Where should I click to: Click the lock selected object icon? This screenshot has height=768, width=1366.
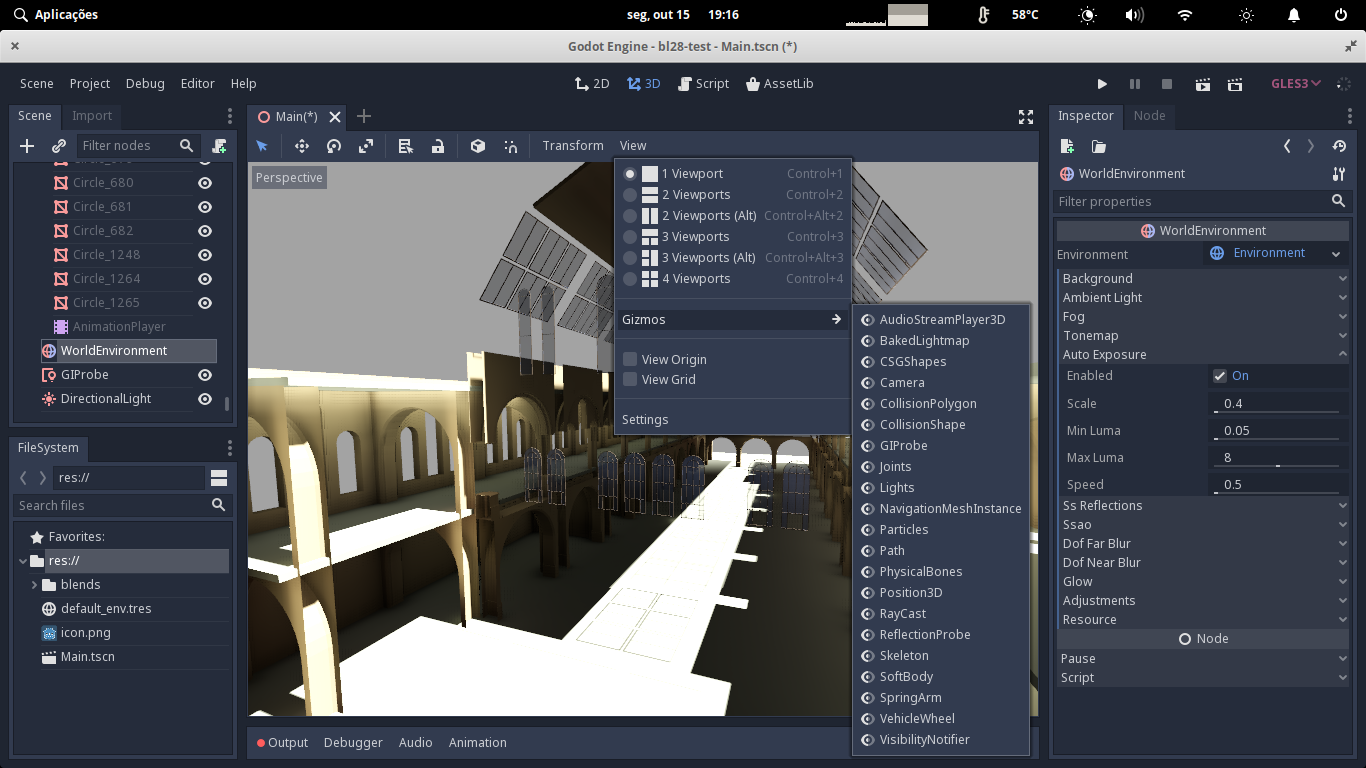438,146
